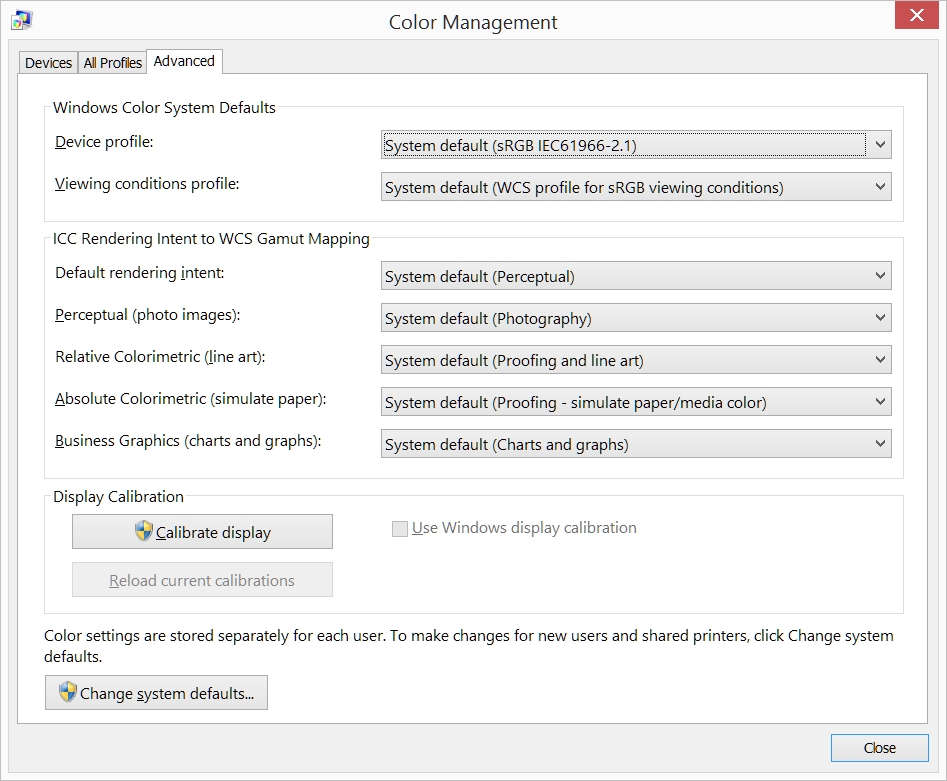Screen dimensions: 947x781
Task: Expand the Absolute Colorimetric simulate paper dropdown
Action: [636, 402]
